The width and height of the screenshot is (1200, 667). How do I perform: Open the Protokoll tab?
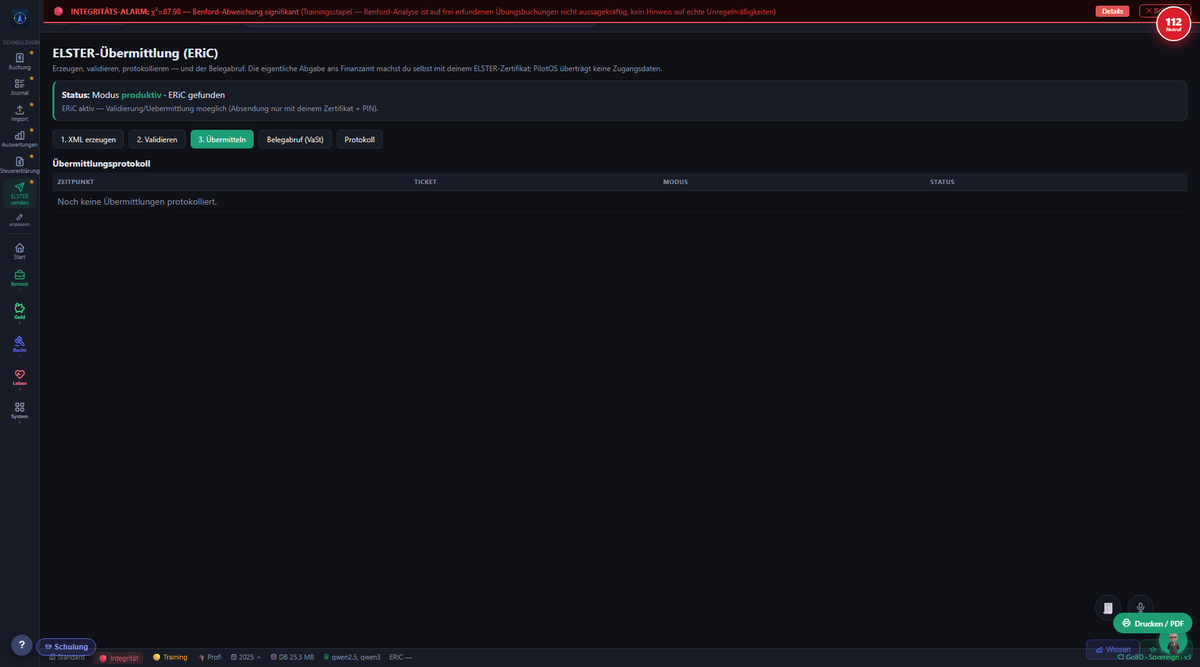pyautogui.click(x=359, y=140)
